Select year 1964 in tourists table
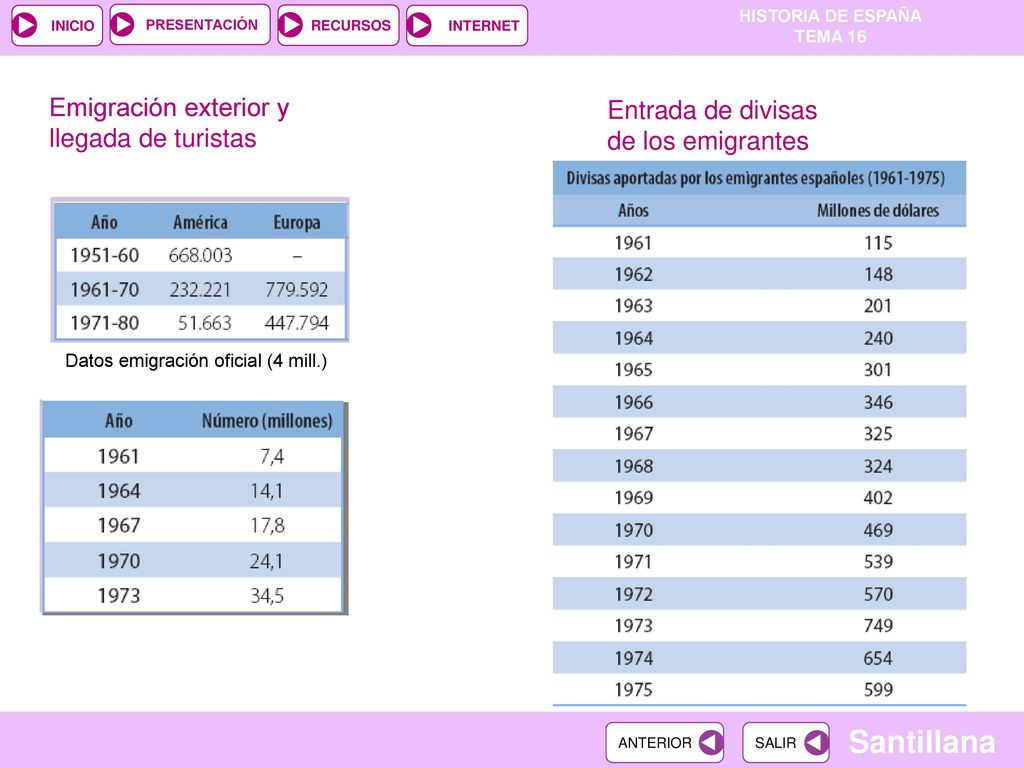1024x768 pixels. (x=119, y=490)
